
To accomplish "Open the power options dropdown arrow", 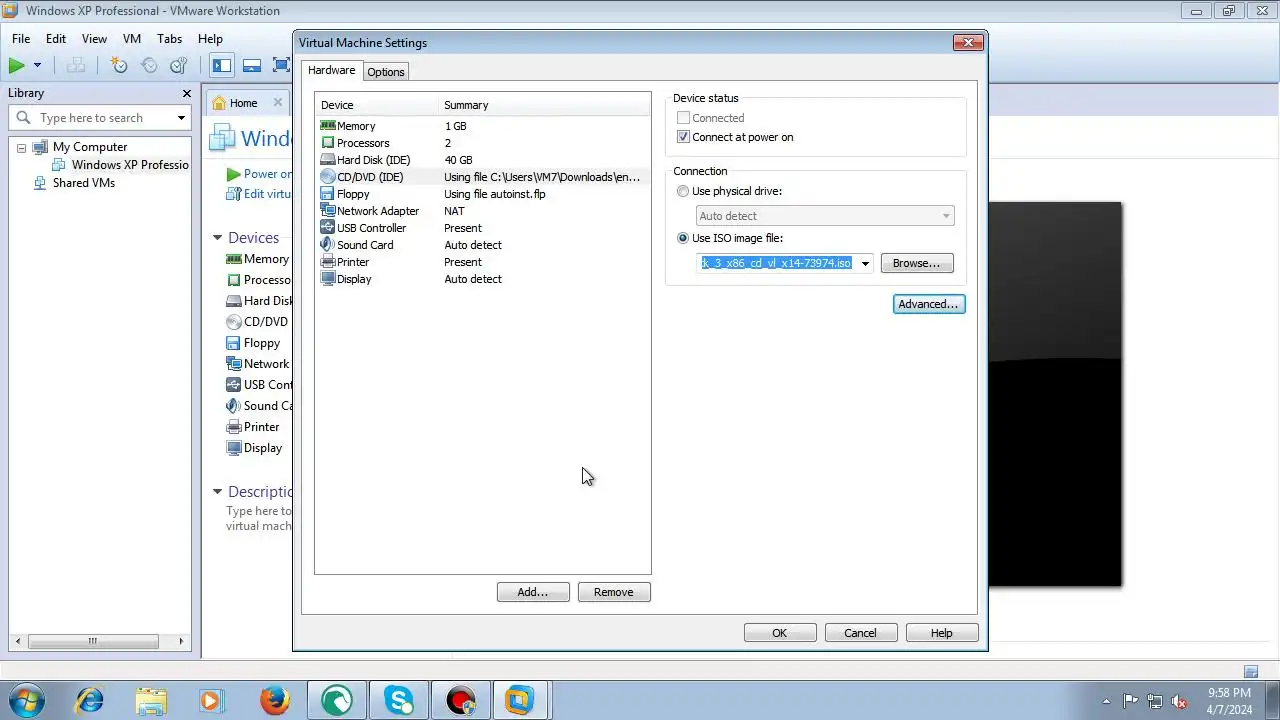I will (37, 66).
